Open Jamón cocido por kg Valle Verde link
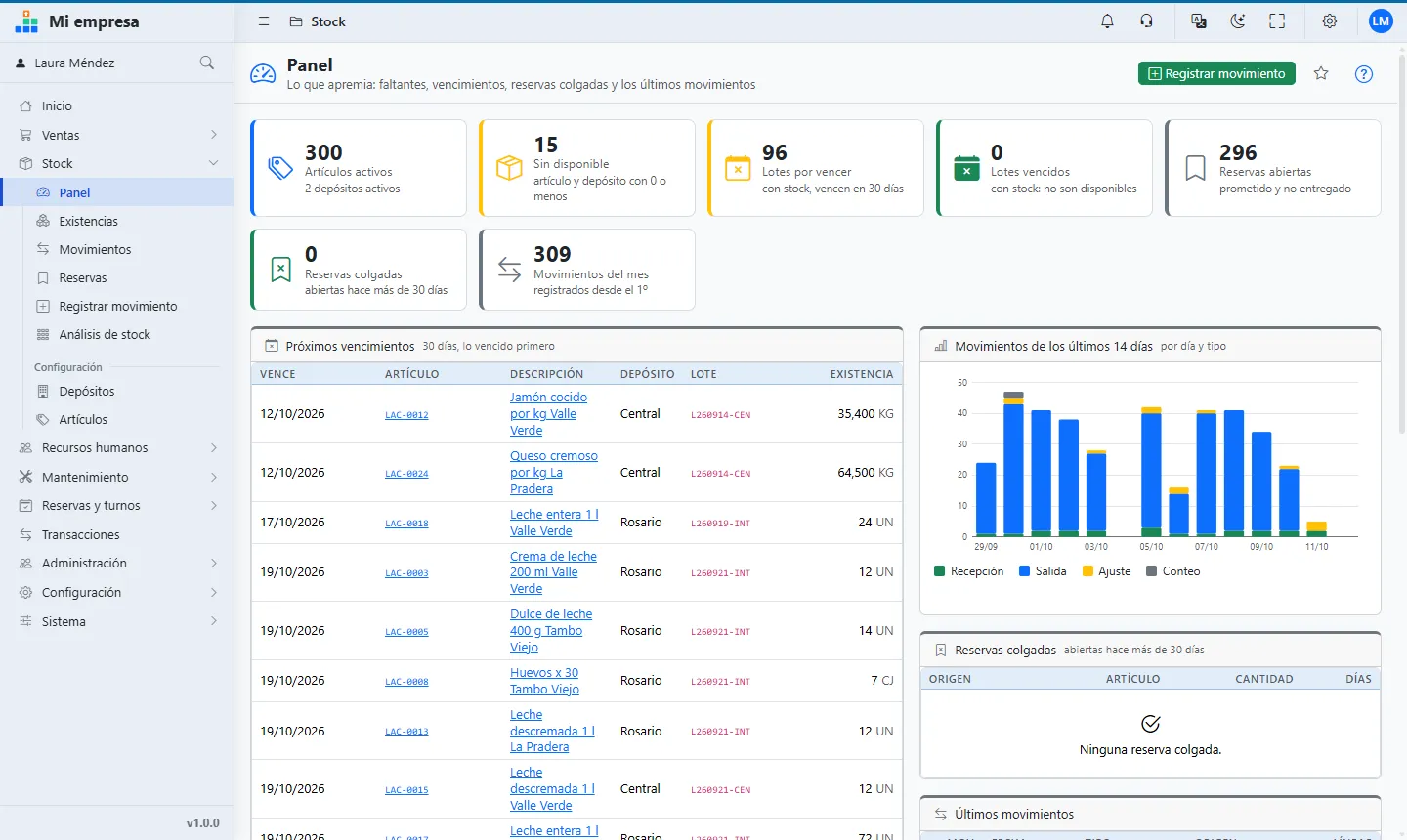Screen dimensions: 1407x840 point(549,414)
